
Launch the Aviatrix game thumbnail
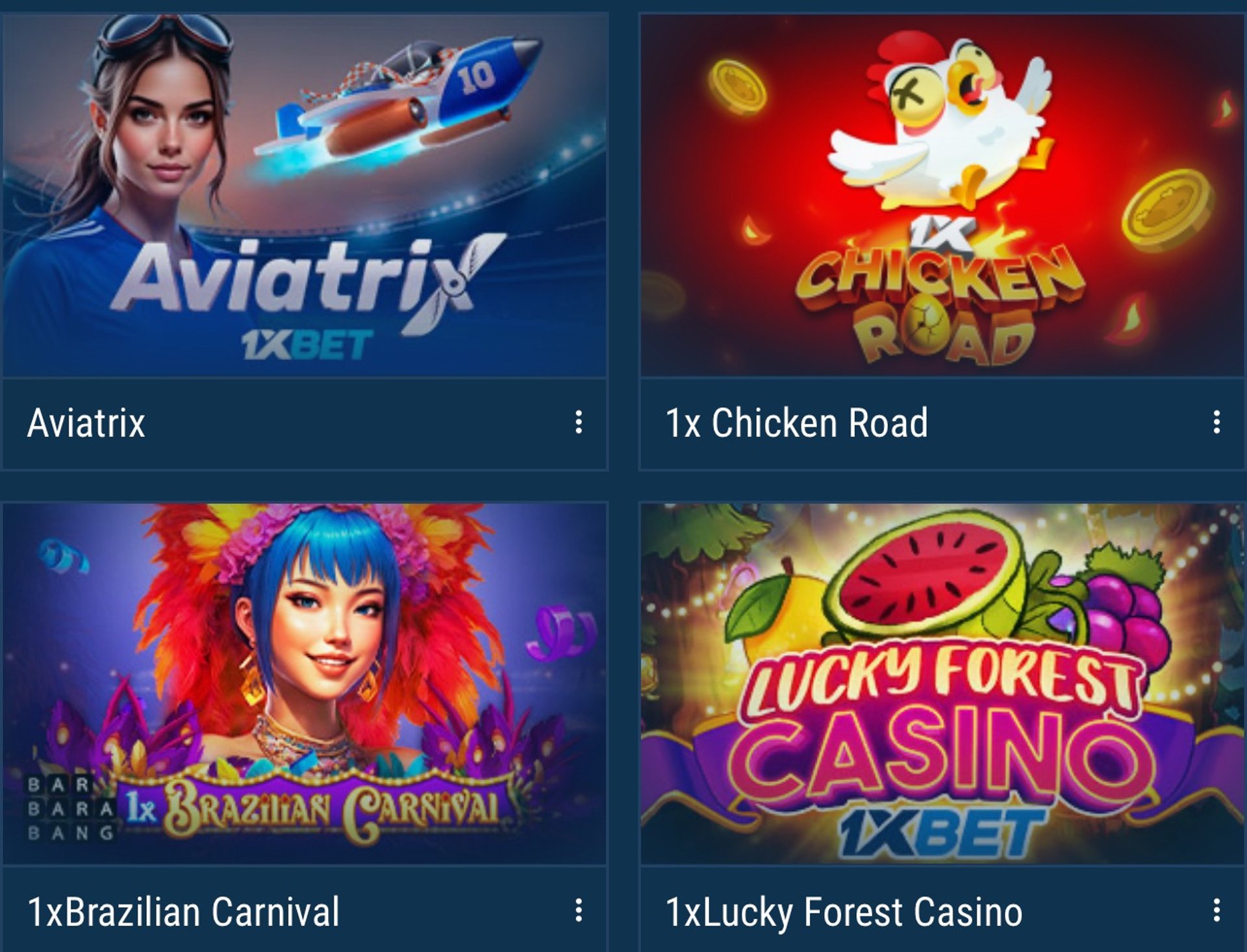[x=305, y=195]
